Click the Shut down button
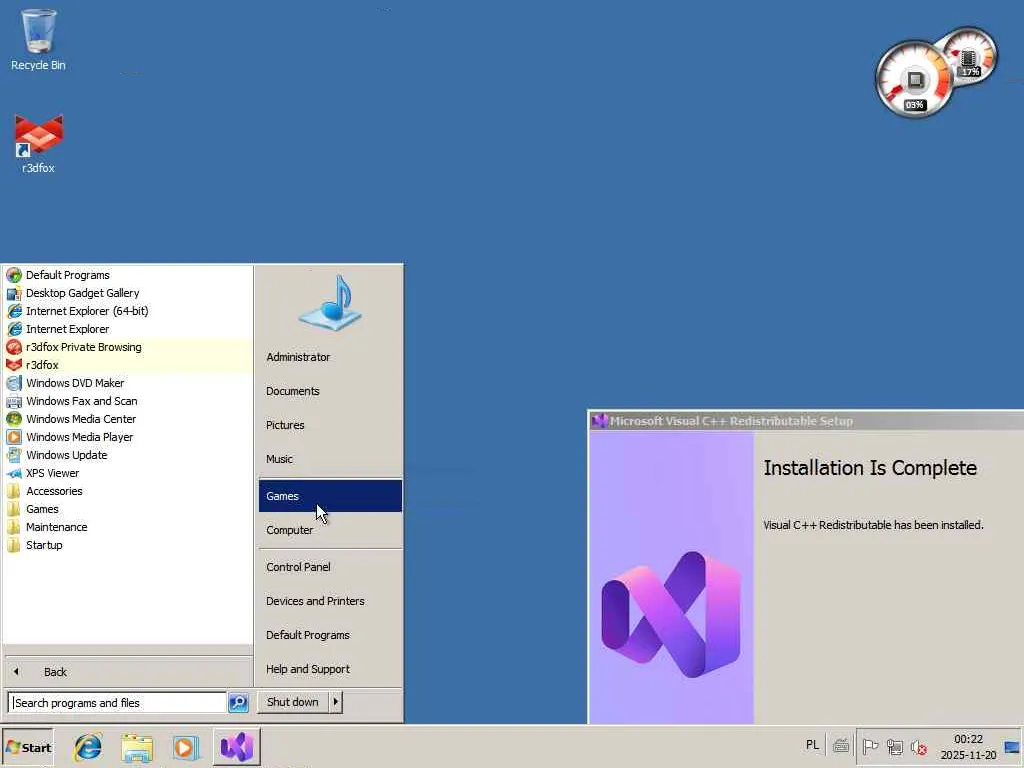The image size is (1024, 768). point(293,702)
